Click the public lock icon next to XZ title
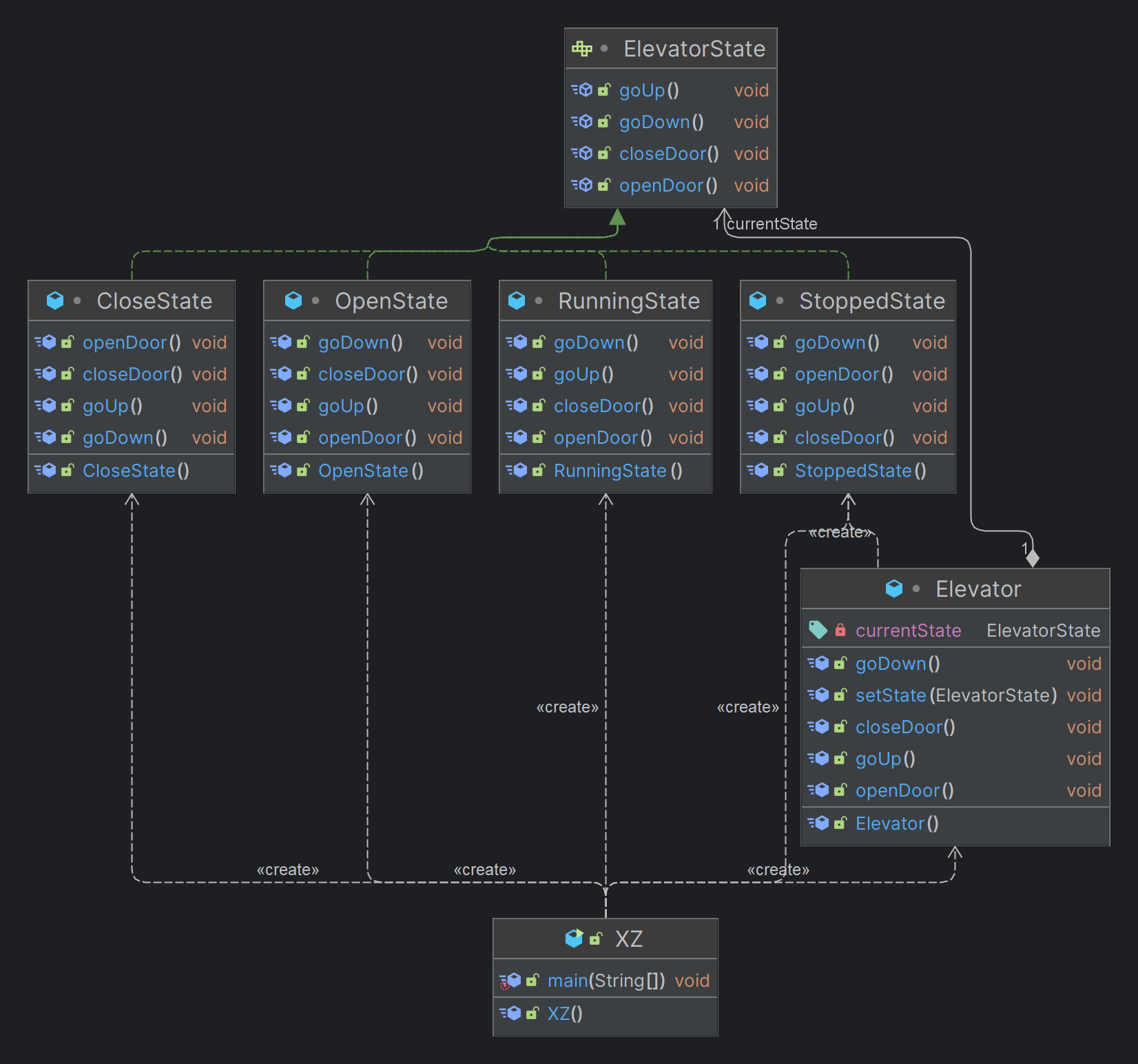The height and width of the screenshot is (1064, 1138). click(596, 939)
